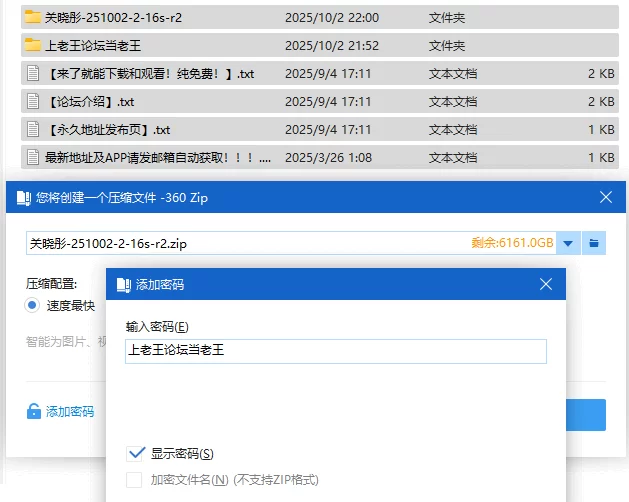Click the lock icon beside 添加密码
Viewport: 629px width, 502px height.
34,411
